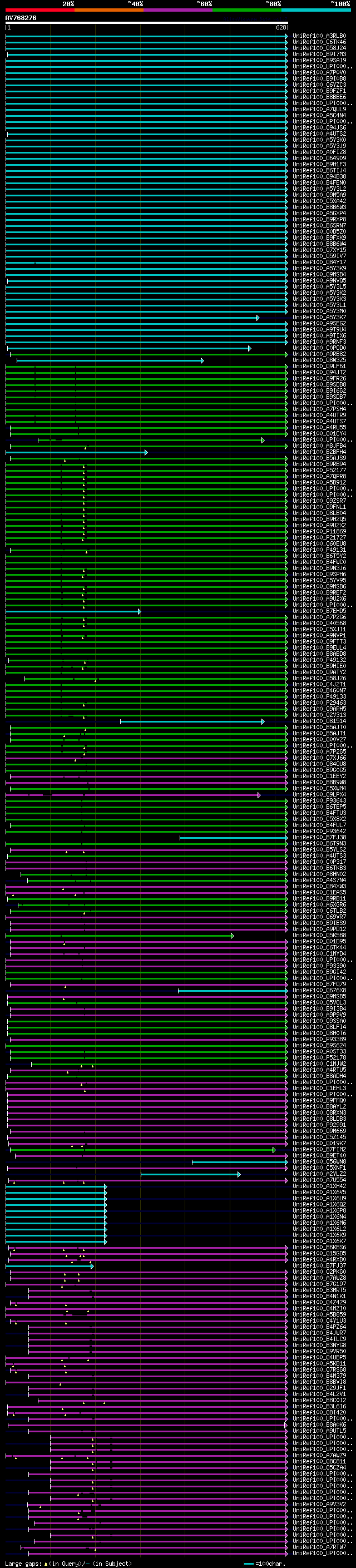Select the UniRef100_A8HN02 label
This screenshot has width=356, height=1568.
pos(319,874)
